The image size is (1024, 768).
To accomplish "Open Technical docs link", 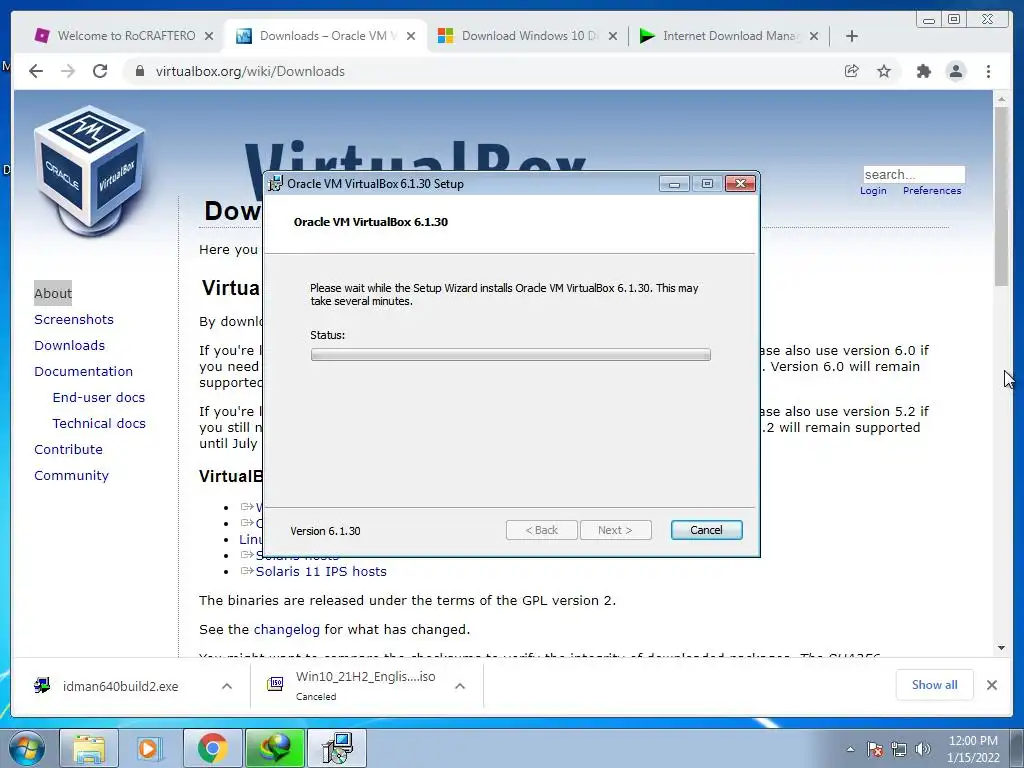I will [99, 424].
